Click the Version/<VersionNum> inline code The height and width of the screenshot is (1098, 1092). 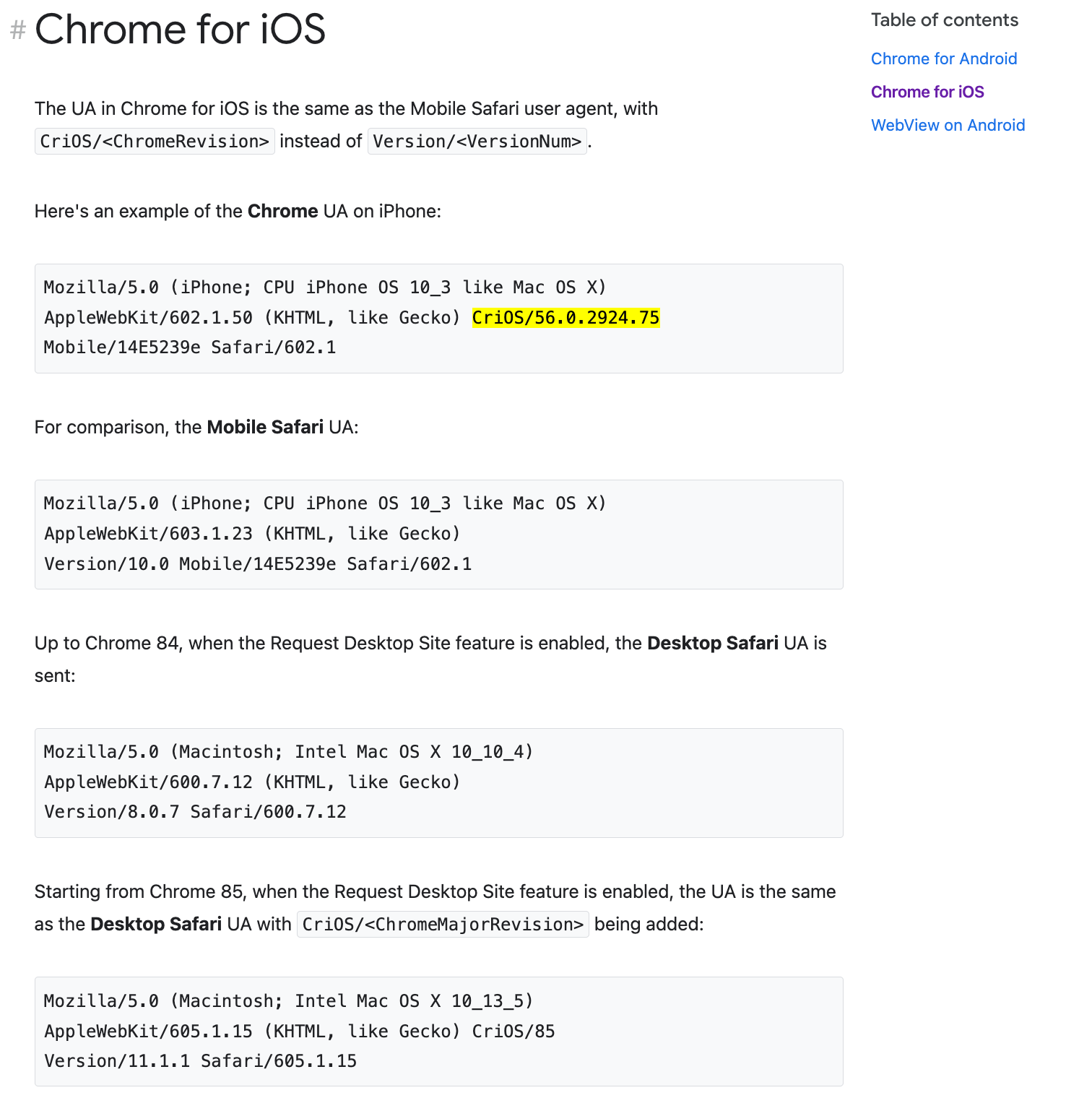[477, 141]
